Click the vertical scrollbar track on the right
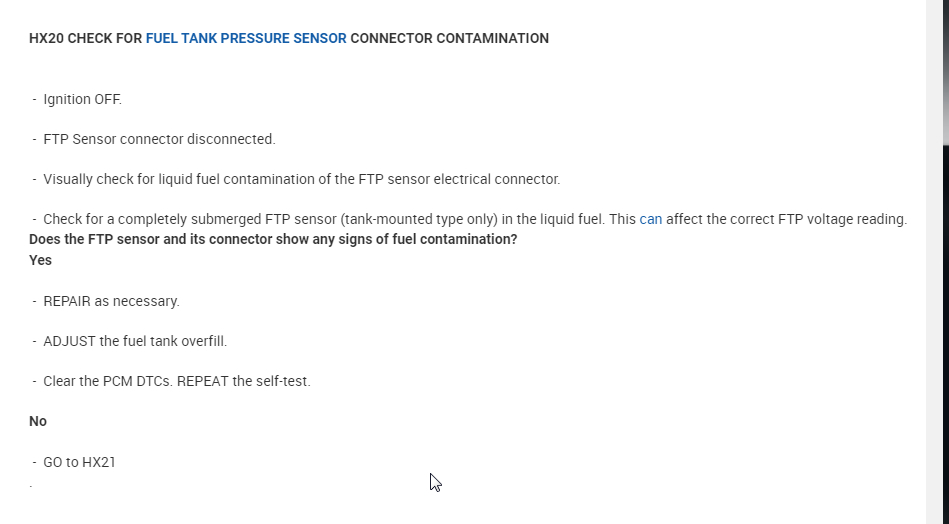The image size is (949, 524). coord(938,300)
